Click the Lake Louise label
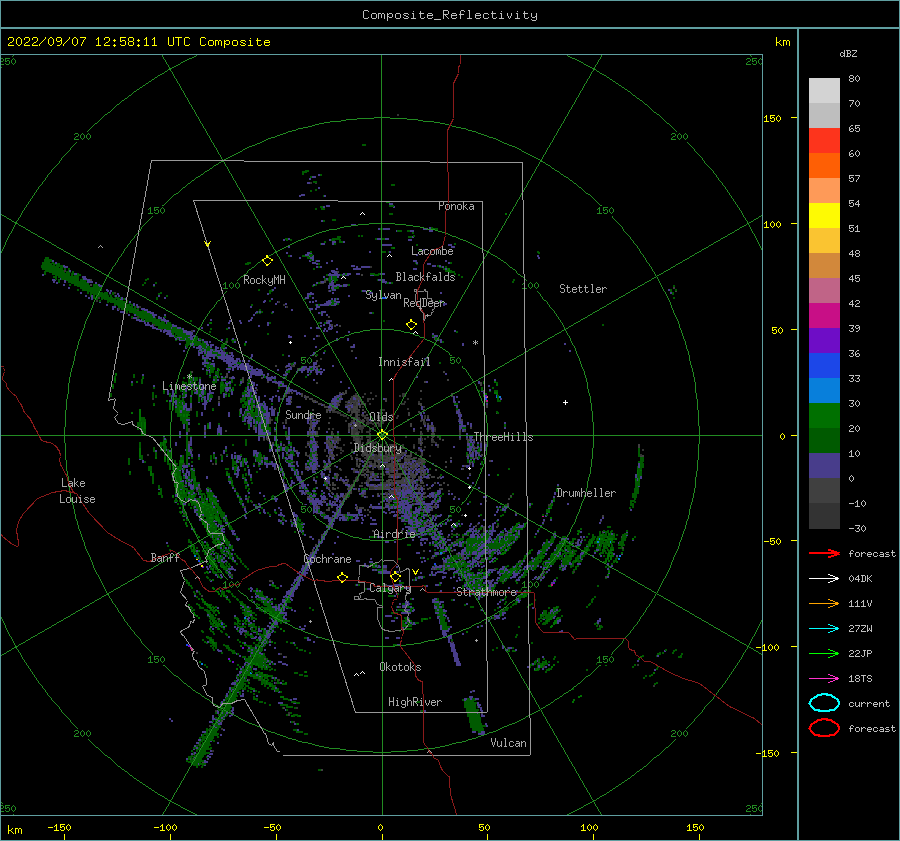The image size is (900, 841). tap(77, 491)
